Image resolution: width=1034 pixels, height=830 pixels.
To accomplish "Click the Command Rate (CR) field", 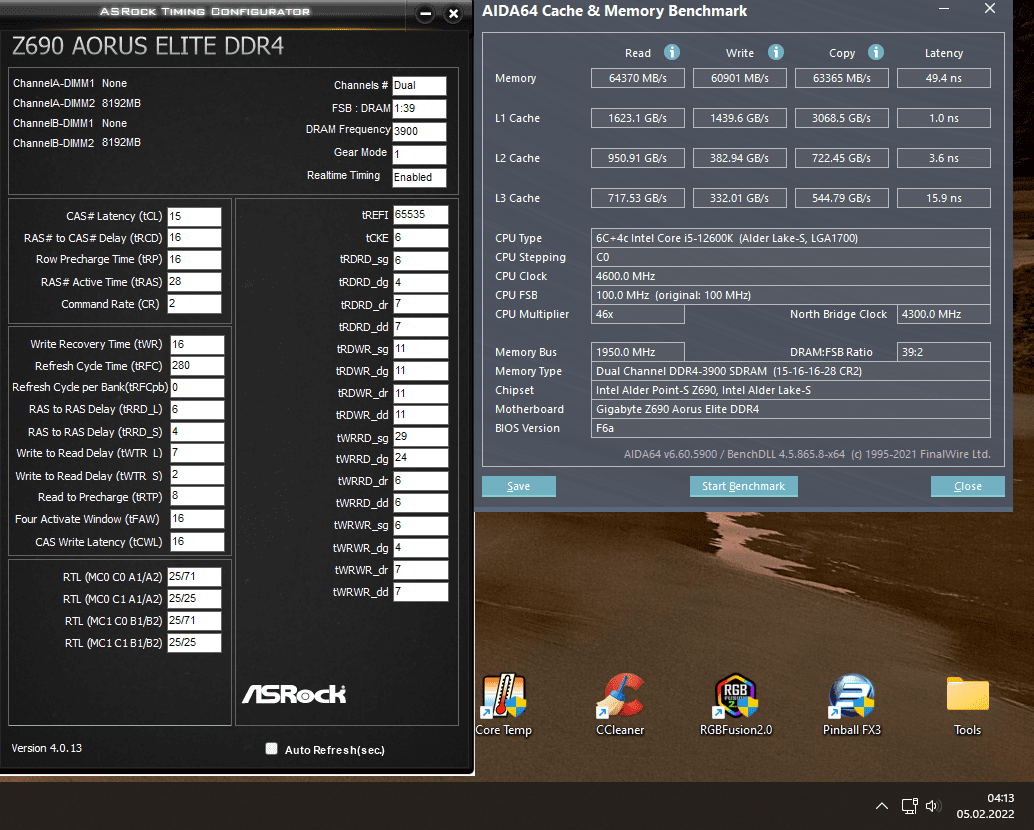I will click(x=195, y=304).
